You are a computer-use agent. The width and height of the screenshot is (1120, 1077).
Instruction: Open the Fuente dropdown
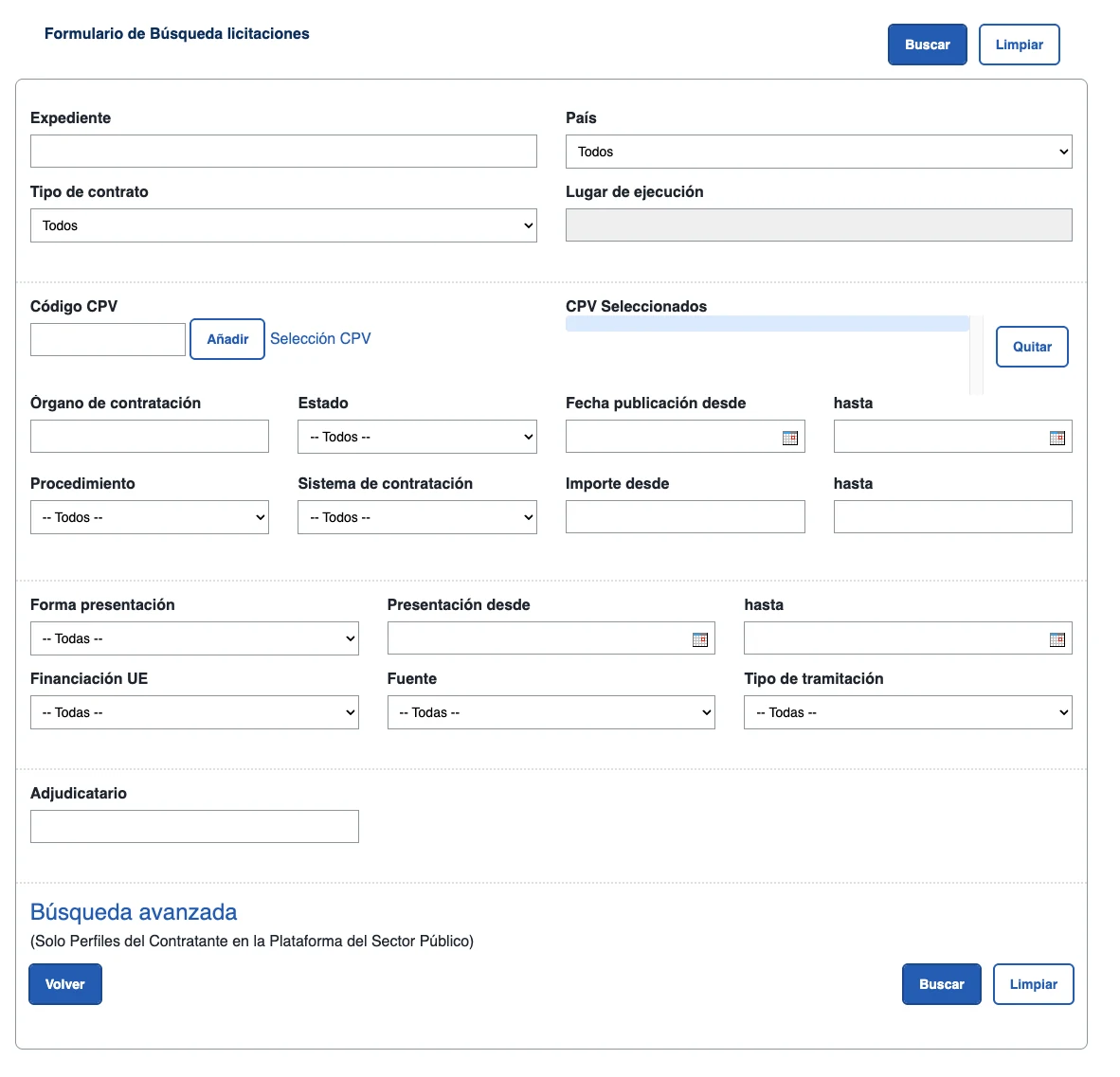[551, 712]
